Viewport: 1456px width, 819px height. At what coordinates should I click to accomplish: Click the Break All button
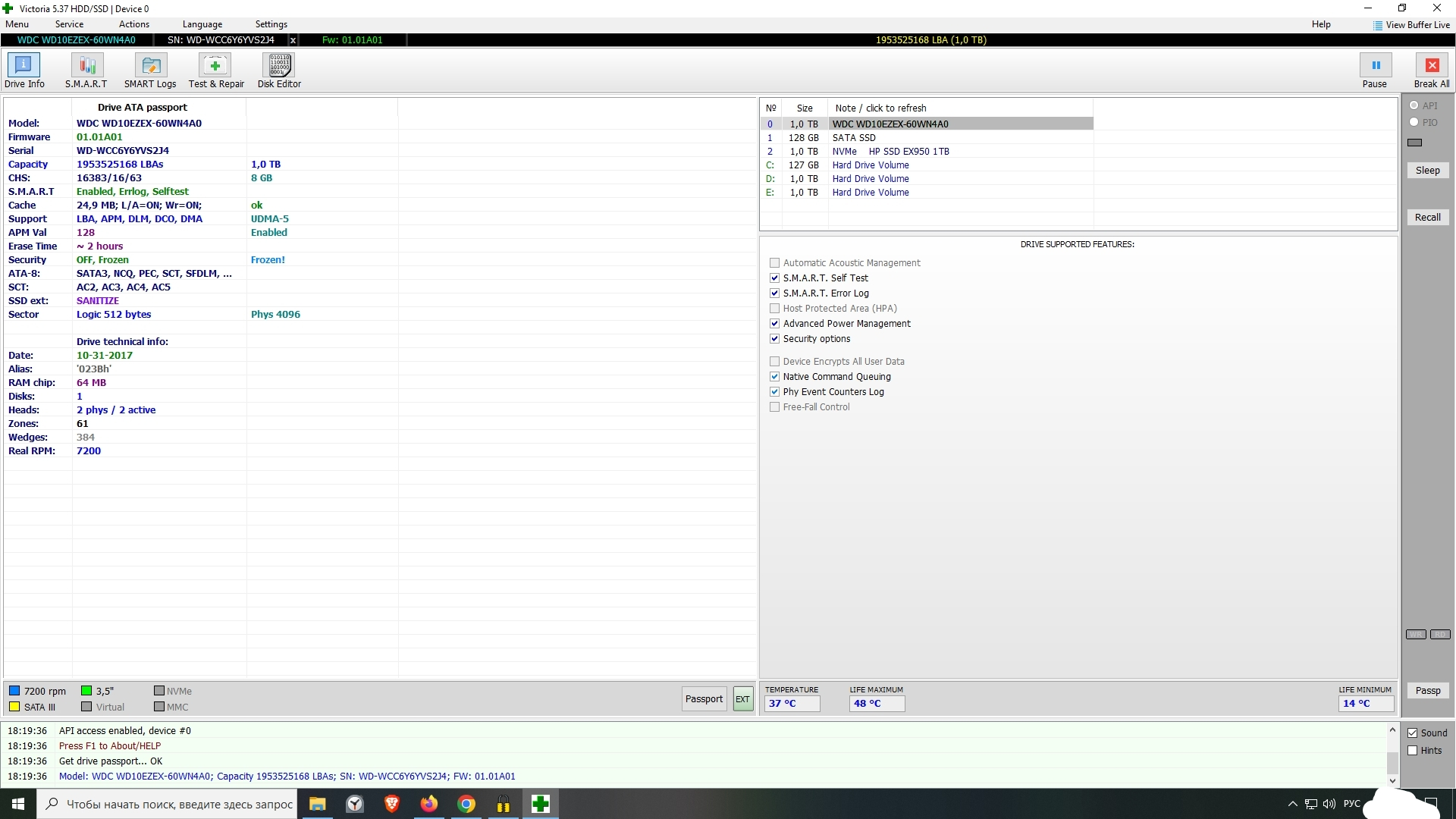[1432, 71]
